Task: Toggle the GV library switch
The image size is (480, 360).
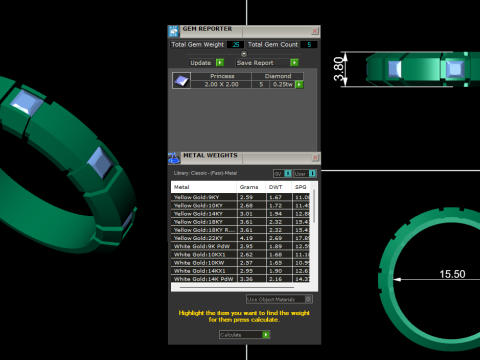Action: [x=288, y=174]
